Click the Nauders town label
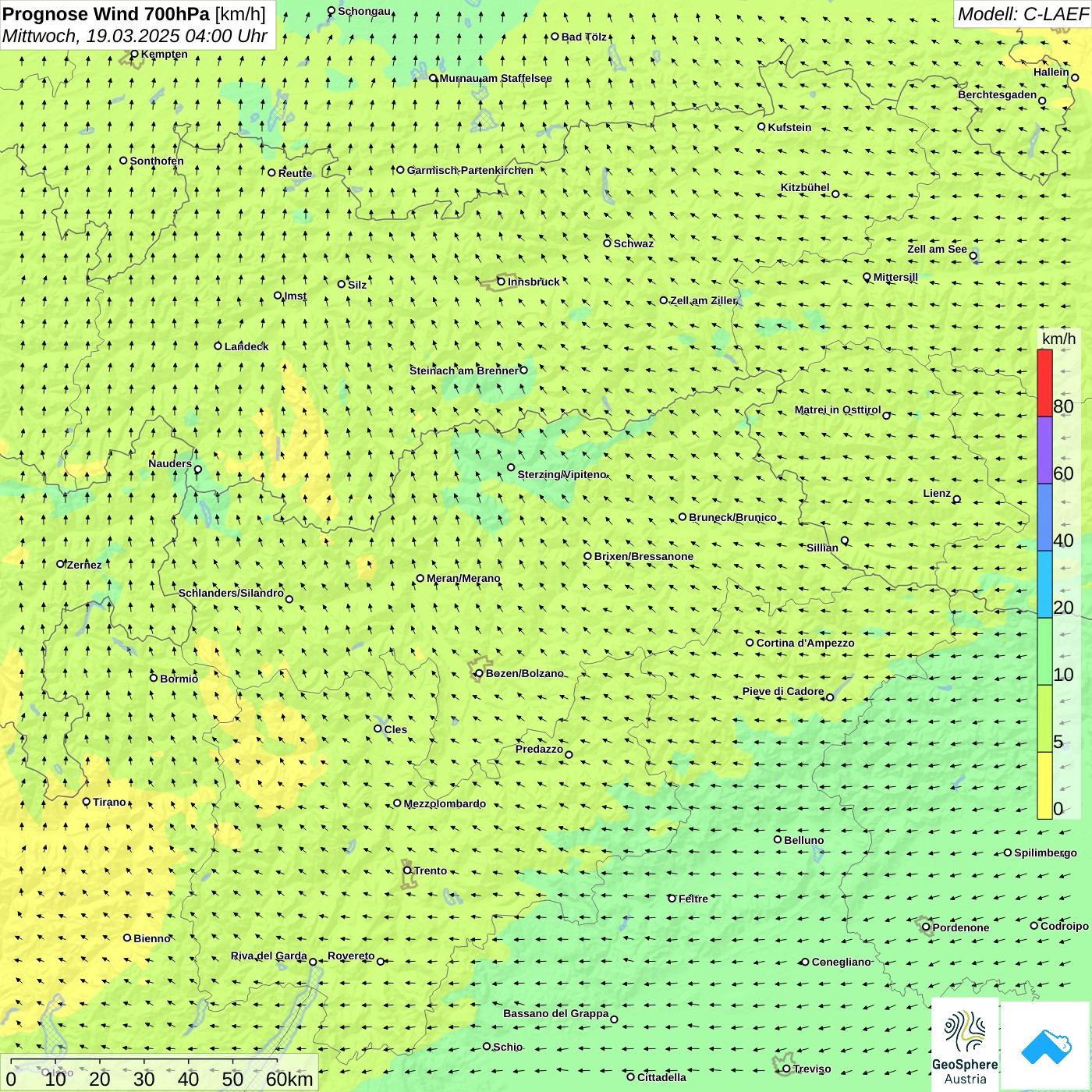The image size is (1092, 1092). (x=169, y=463)
